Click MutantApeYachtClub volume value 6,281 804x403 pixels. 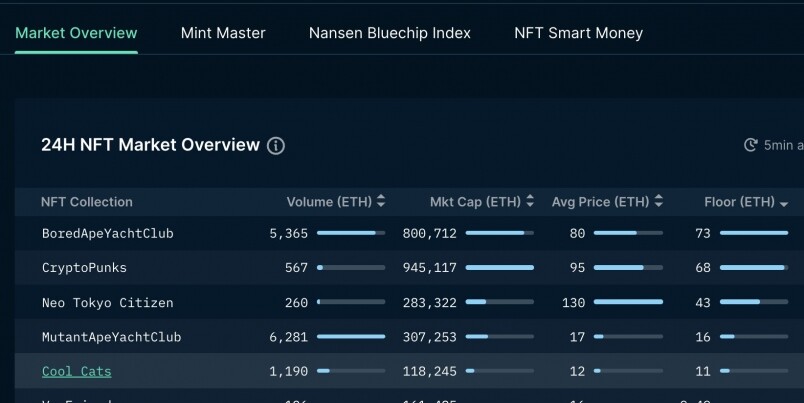pos(289,337)
